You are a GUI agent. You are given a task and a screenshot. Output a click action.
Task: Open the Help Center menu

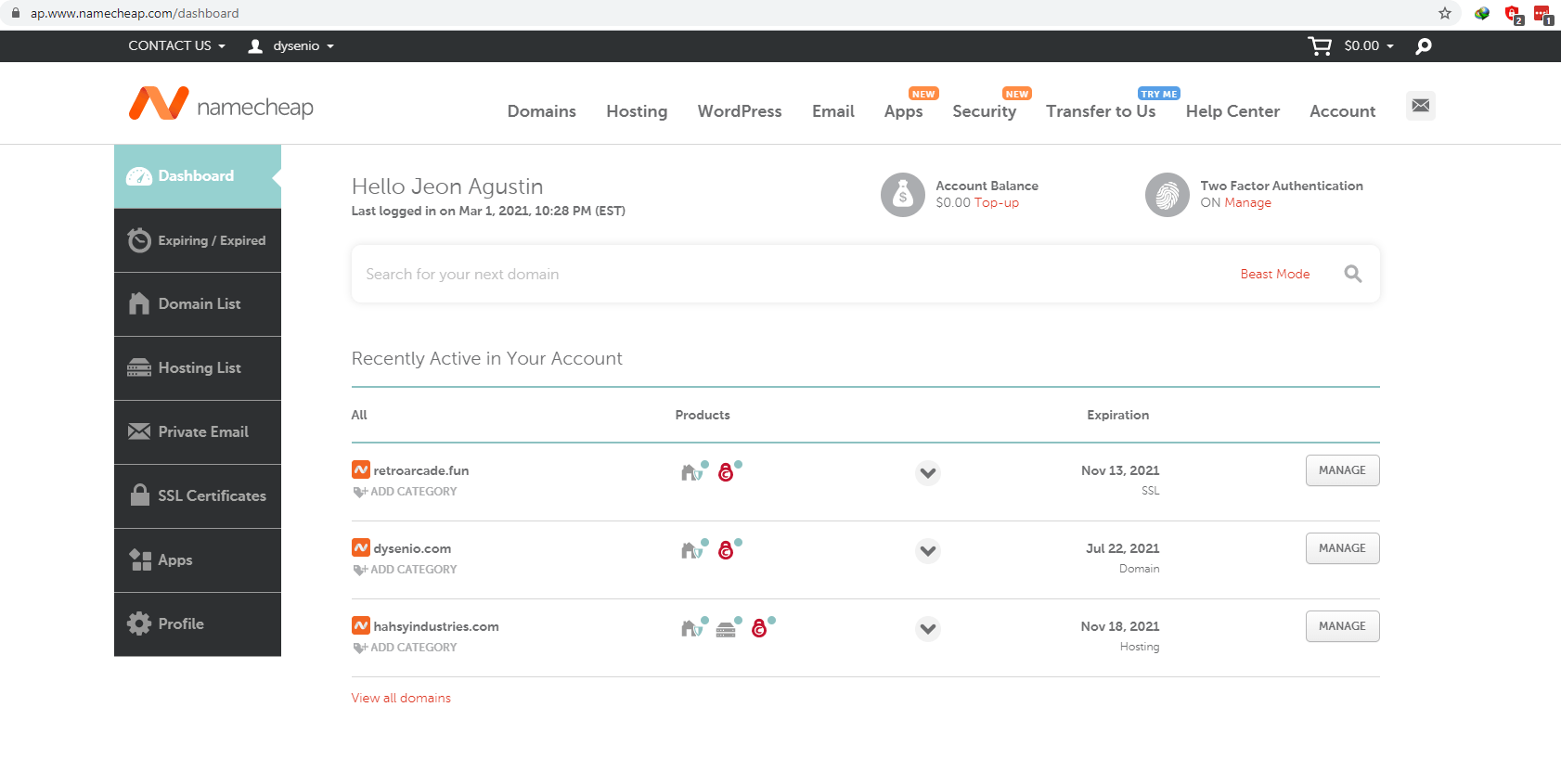click(x=1232, y=111)
